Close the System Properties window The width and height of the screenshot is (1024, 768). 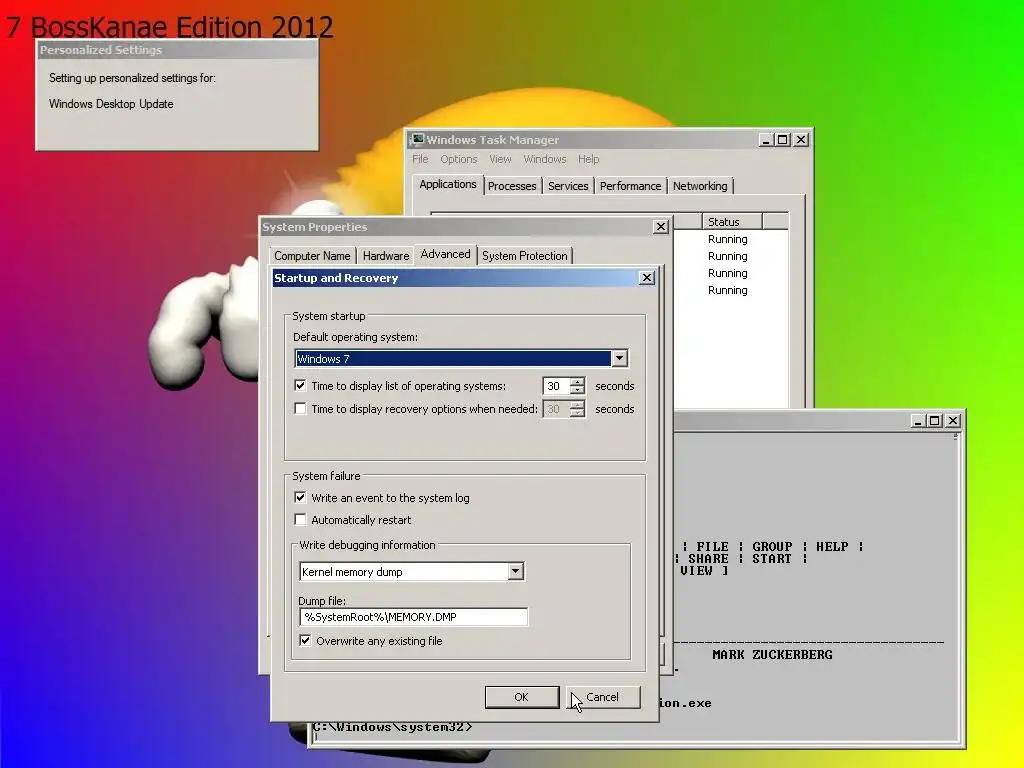pyautogui.click(x=661, y=227)
